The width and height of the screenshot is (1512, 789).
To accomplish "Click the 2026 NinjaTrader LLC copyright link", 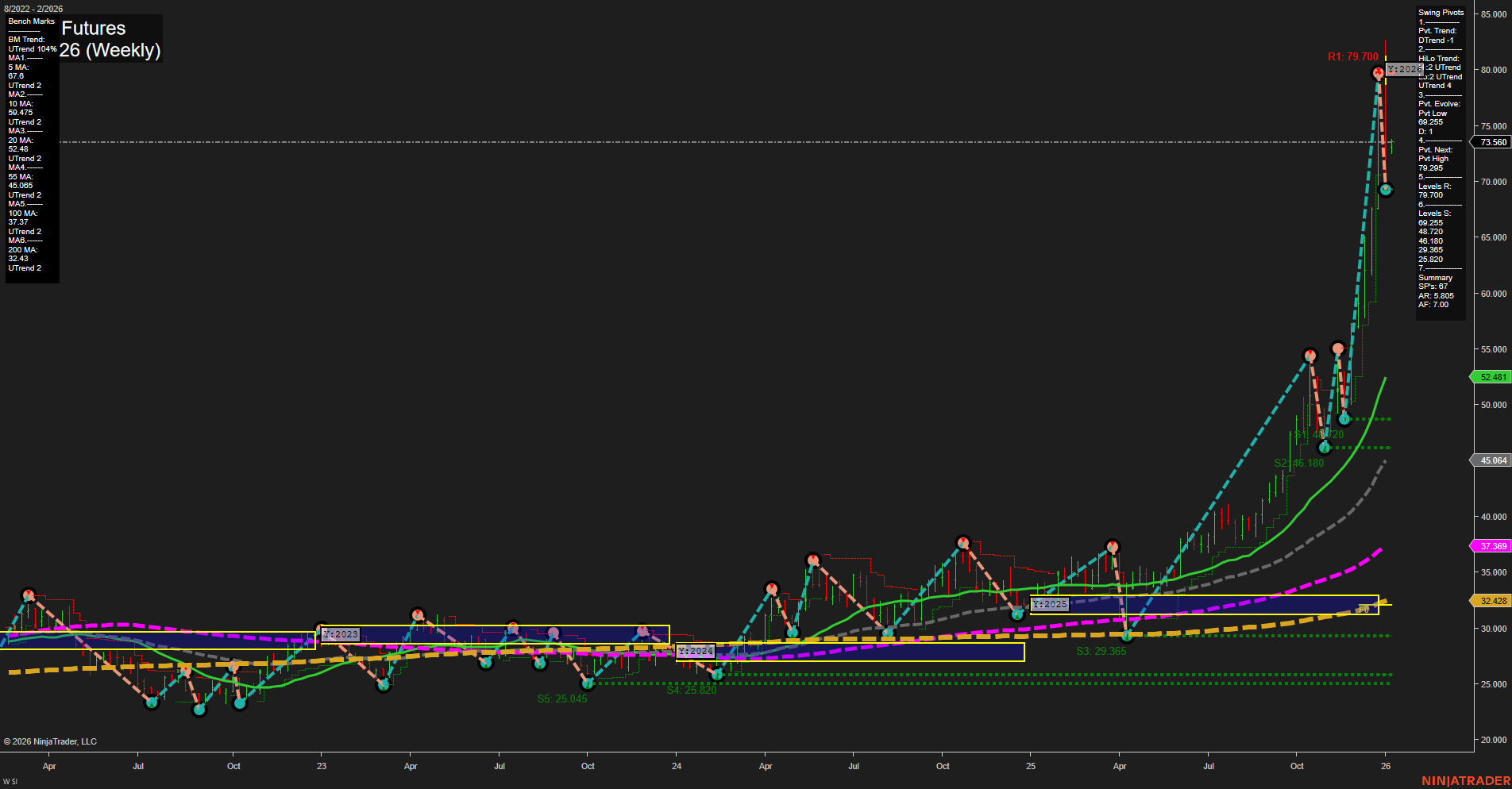I will [x=51, y=741].
